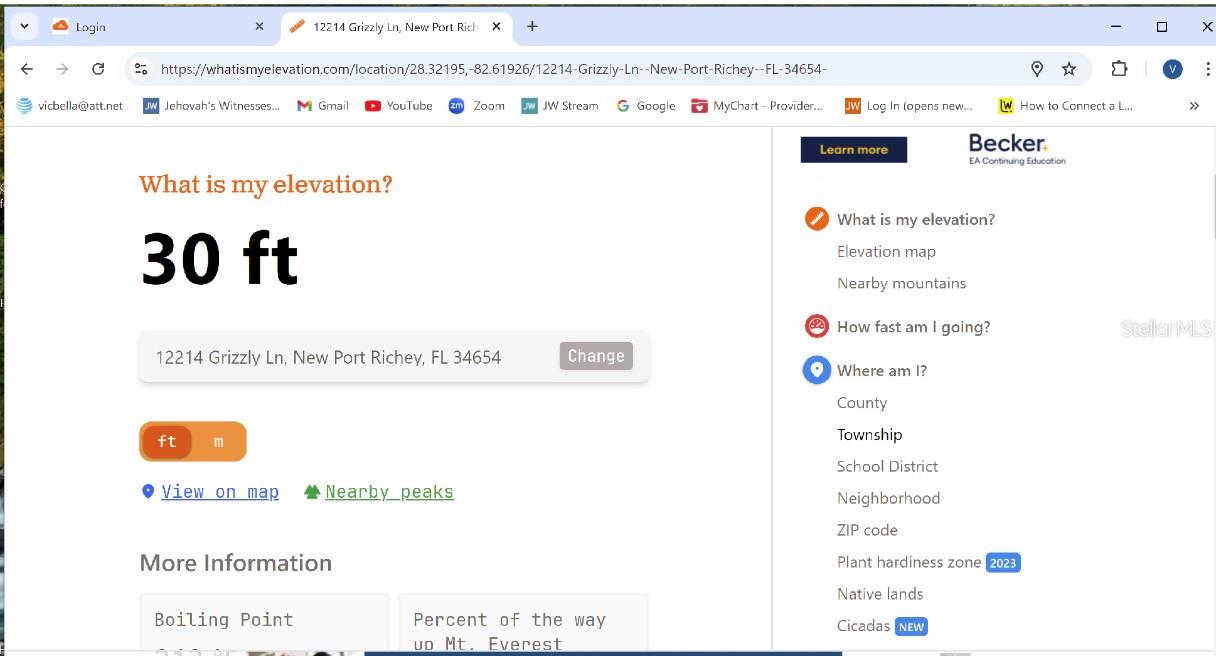Open Plant hardiness zone in sidebar

908,562
